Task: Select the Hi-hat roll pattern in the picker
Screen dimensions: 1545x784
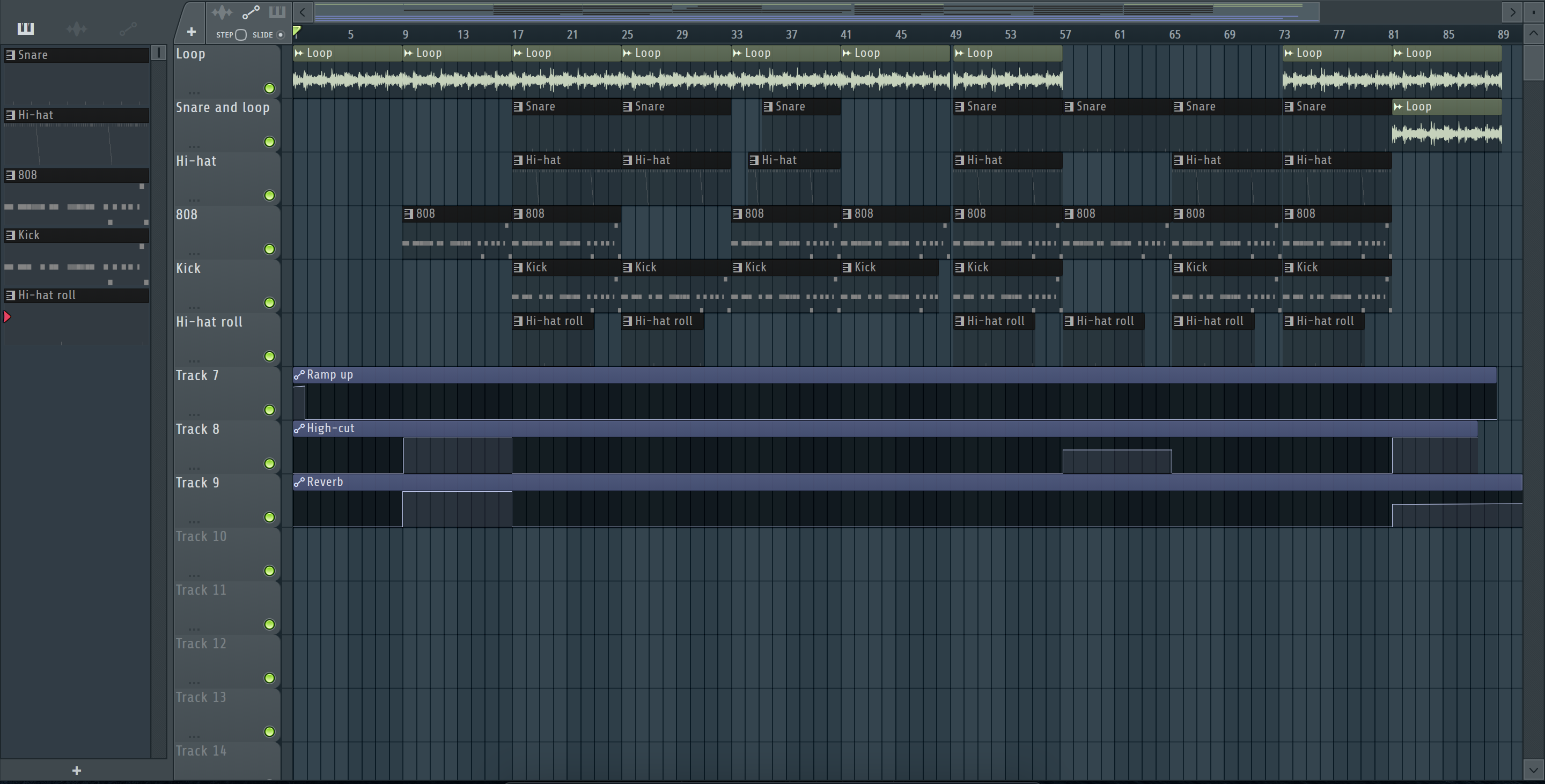Action: [x=77, y=295]
